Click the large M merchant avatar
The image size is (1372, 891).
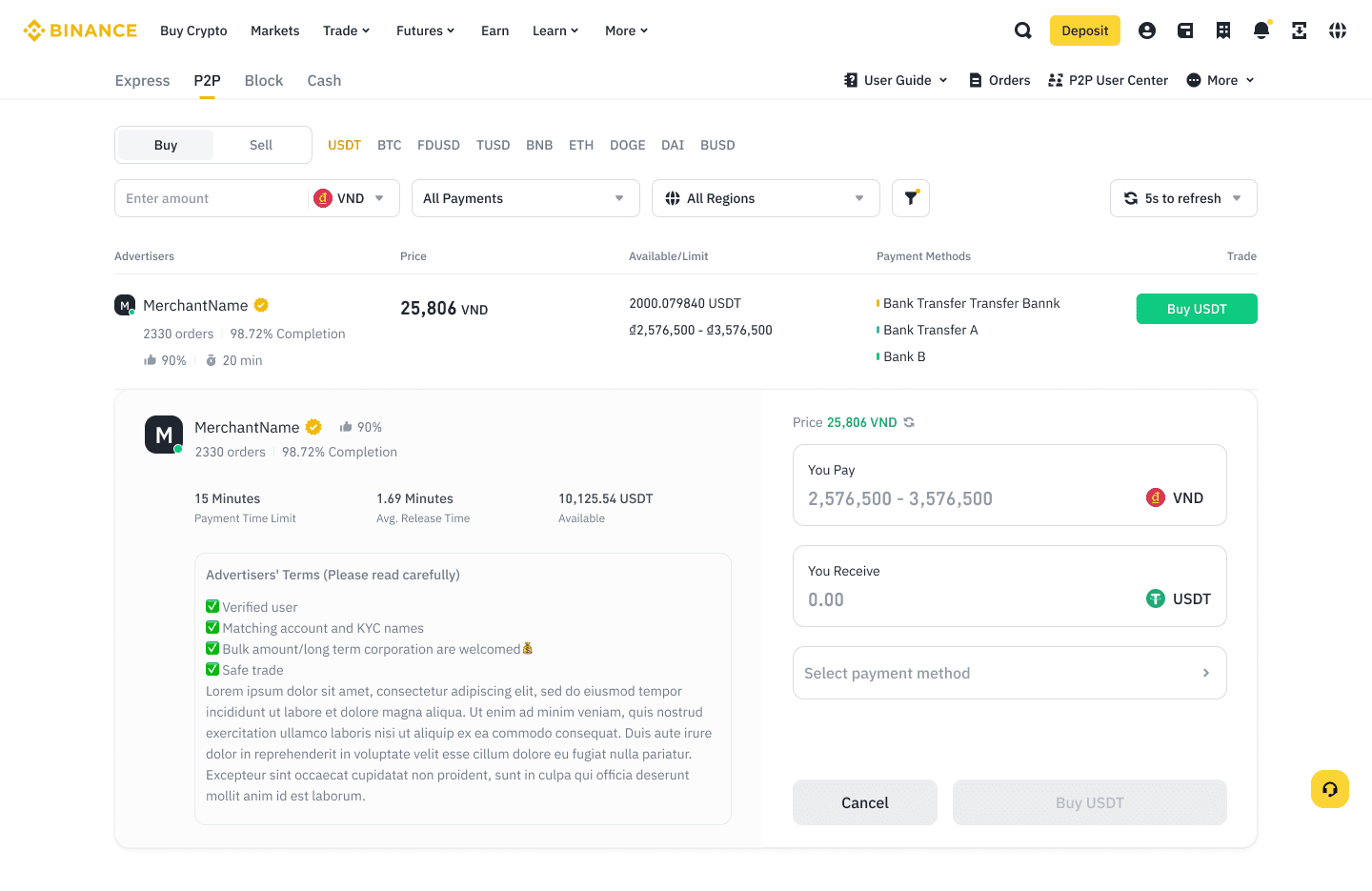click(x=164, y=435)
